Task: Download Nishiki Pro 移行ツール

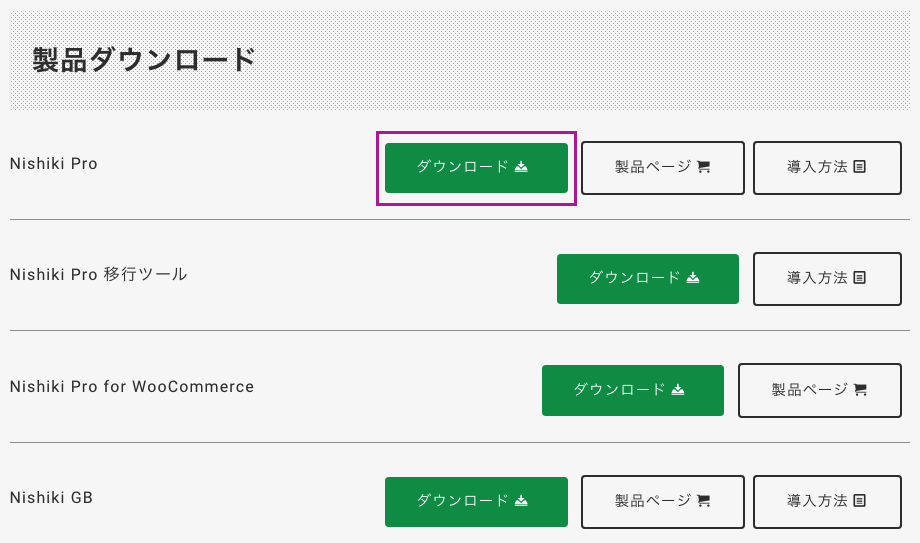Action: 648,279
